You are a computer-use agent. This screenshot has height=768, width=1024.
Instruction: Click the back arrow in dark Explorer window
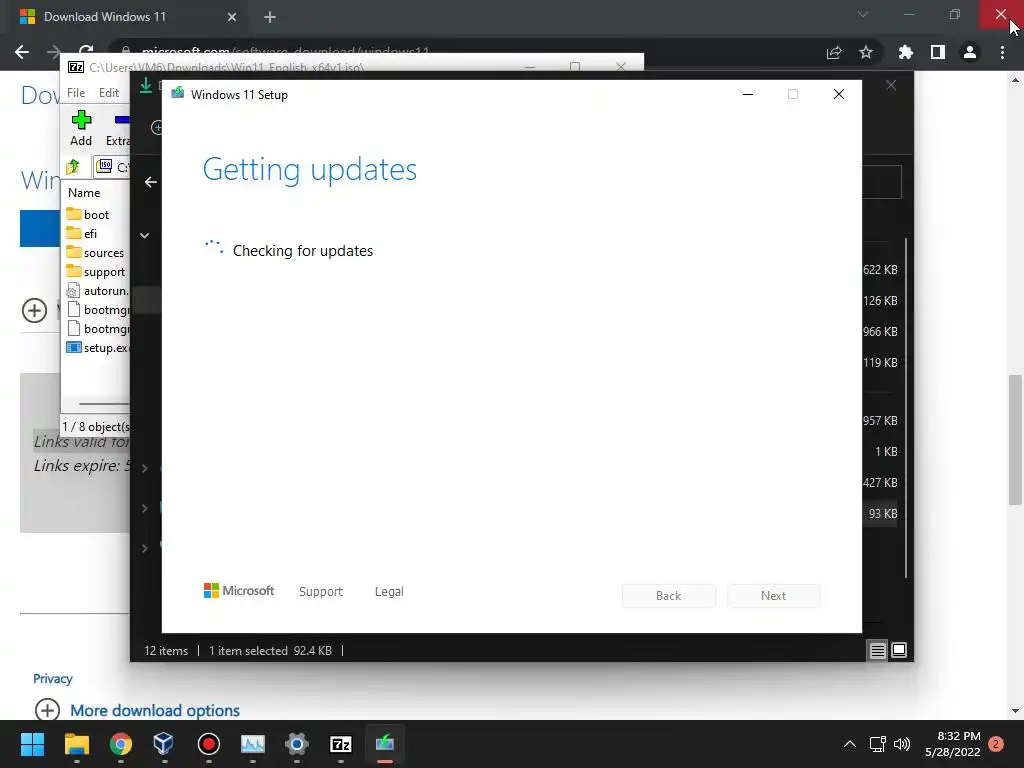pyautogui.click(x=151, y=182)
